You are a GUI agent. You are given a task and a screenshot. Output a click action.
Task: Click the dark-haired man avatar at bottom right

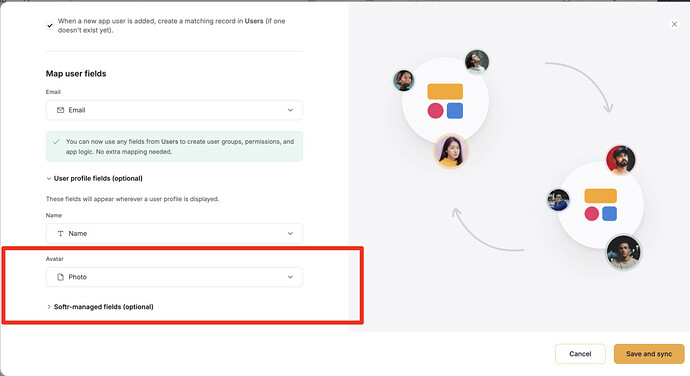624,252
